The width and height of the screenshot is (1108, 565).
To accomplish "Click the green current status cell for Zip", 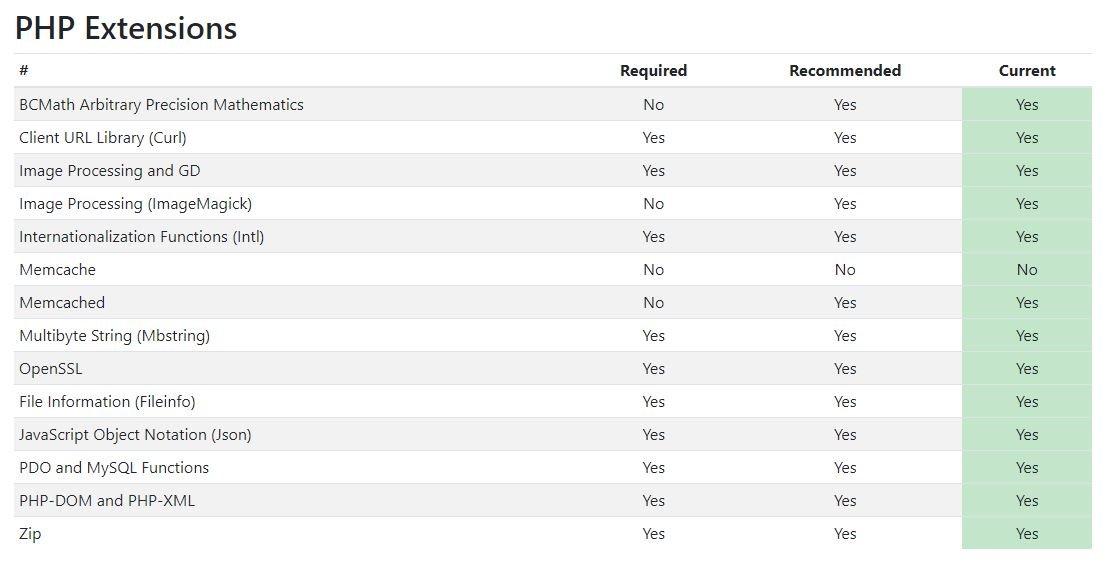I will pyautogui.click(x=1027, y=533).
